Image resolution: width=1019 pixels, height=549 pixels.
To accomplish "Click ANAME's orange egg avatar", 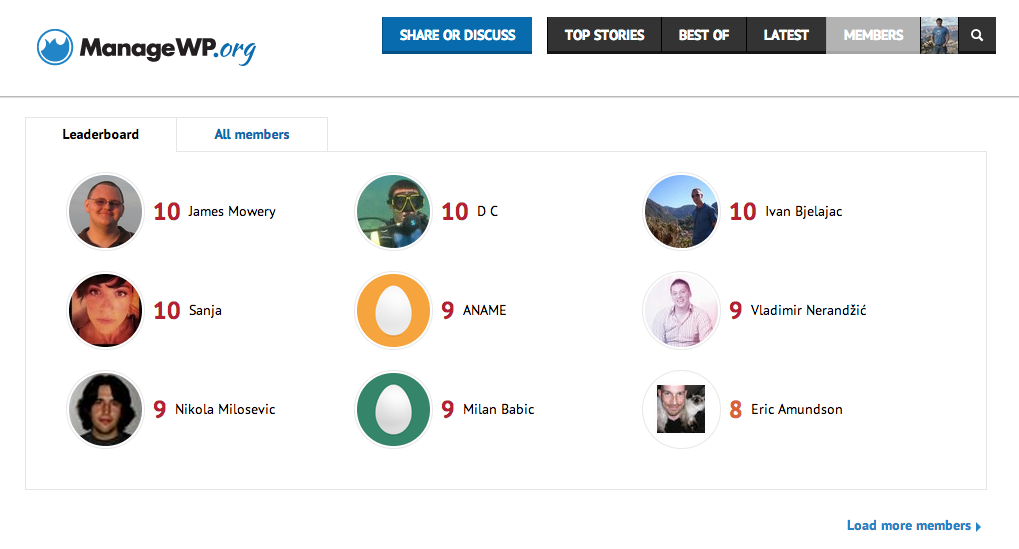I will pos(393,310).
